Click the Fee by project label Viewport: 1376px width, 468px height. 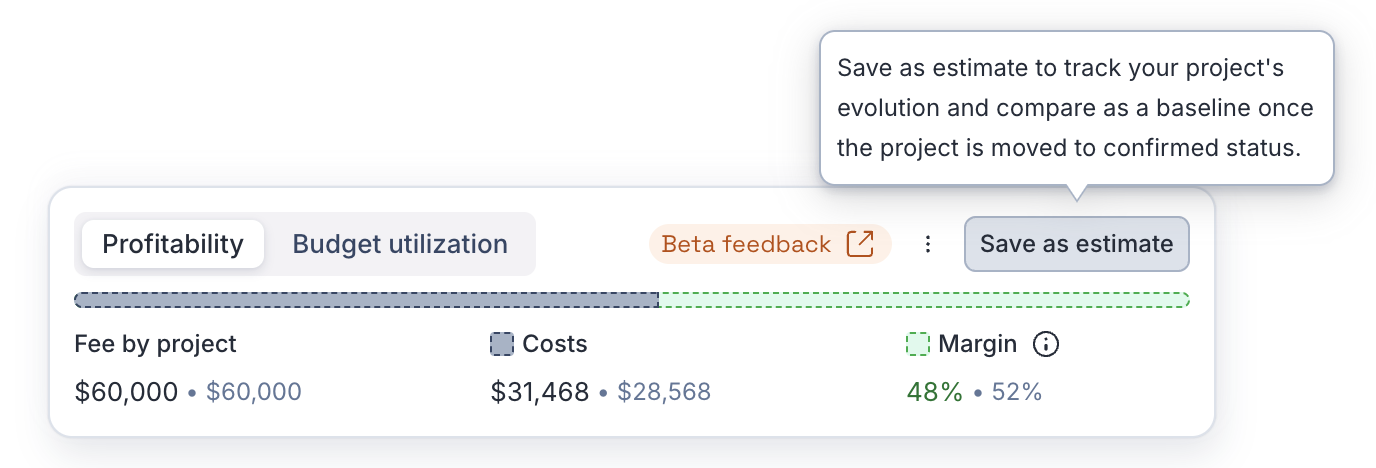point(155,345)
